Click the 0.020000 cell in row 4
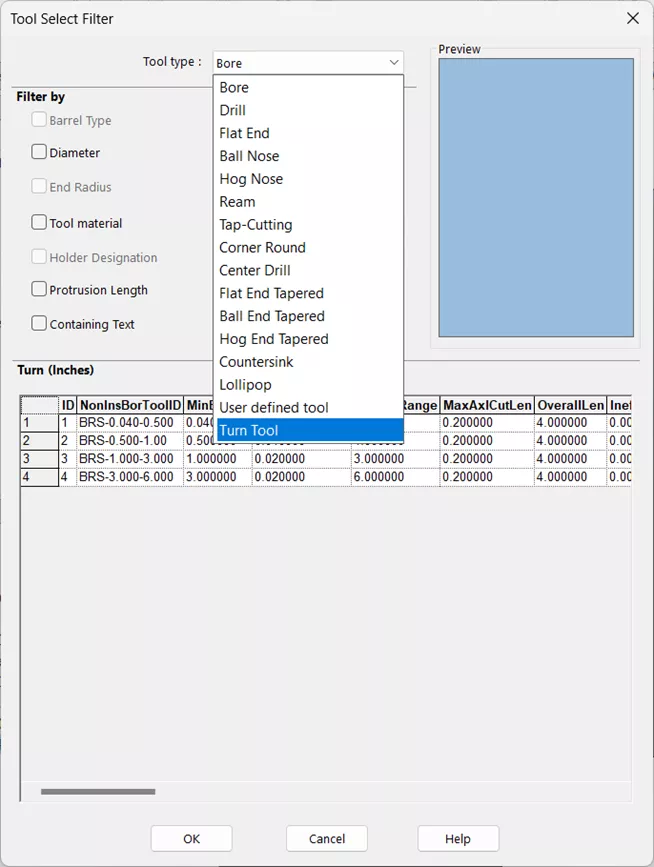 (301, 477)
